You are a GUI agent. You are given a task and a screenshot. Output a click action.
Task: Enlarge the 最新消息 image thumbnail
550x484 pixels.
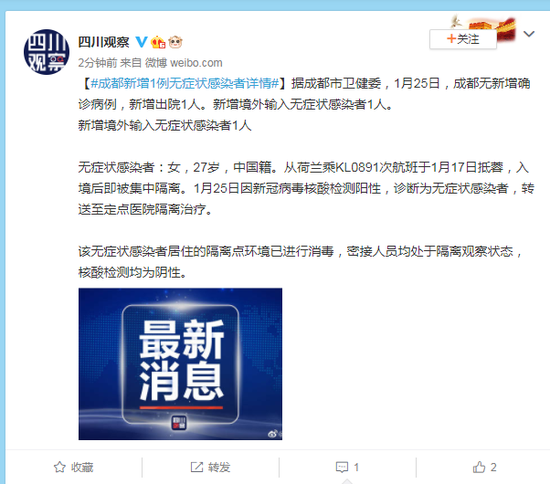[180, 364]
